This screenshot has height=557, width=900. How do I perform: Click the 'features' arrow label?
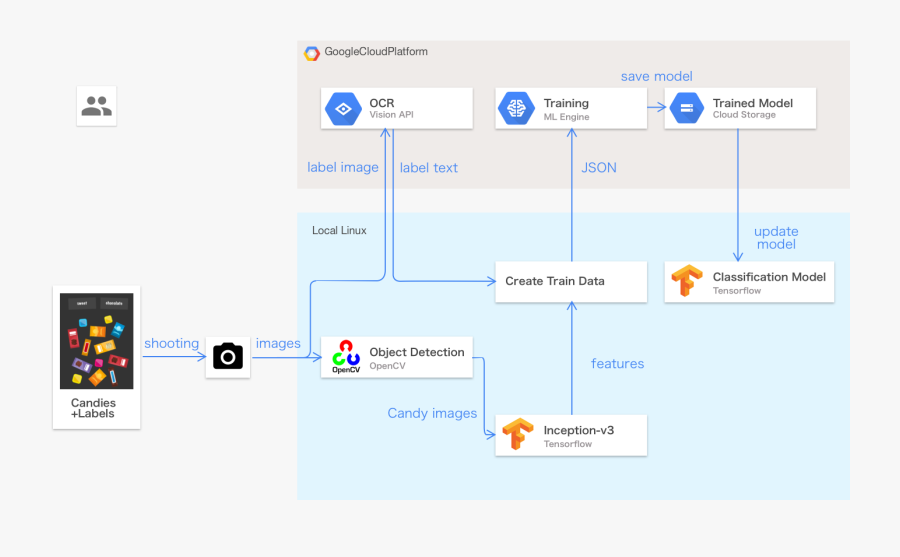click(x=617, y=364)
